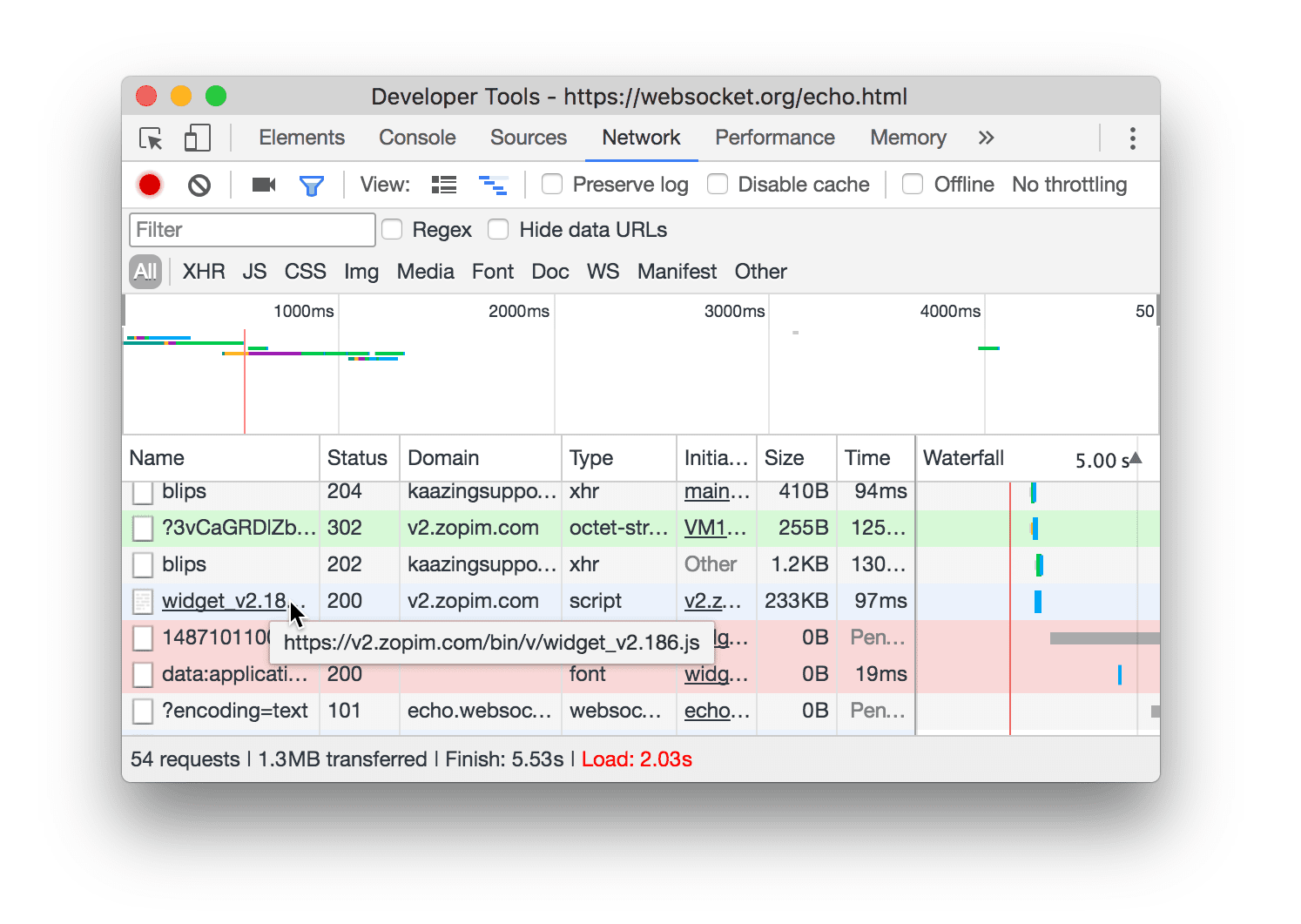Open the No throttling dropdown
Screen dimensions: 1301x924
pyautogui.click(x=1069, y=184)
